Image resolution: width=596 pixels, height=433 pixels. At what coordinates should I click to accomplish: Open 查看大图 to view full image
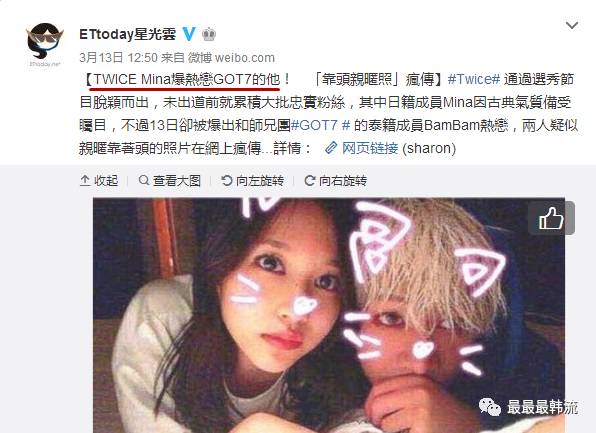[x=170, y=181]
